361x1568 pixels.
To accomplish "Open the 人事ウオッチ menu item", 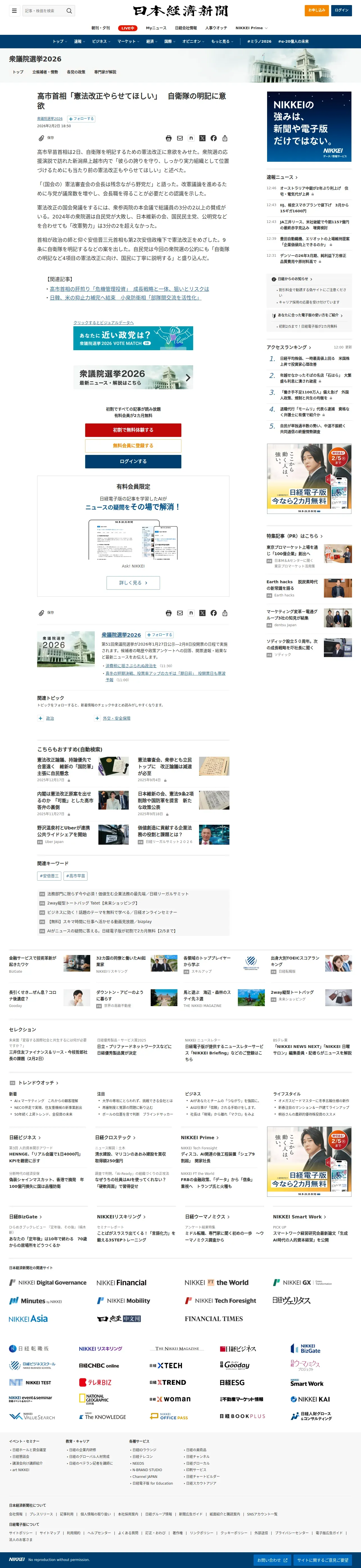I will 216,28.
